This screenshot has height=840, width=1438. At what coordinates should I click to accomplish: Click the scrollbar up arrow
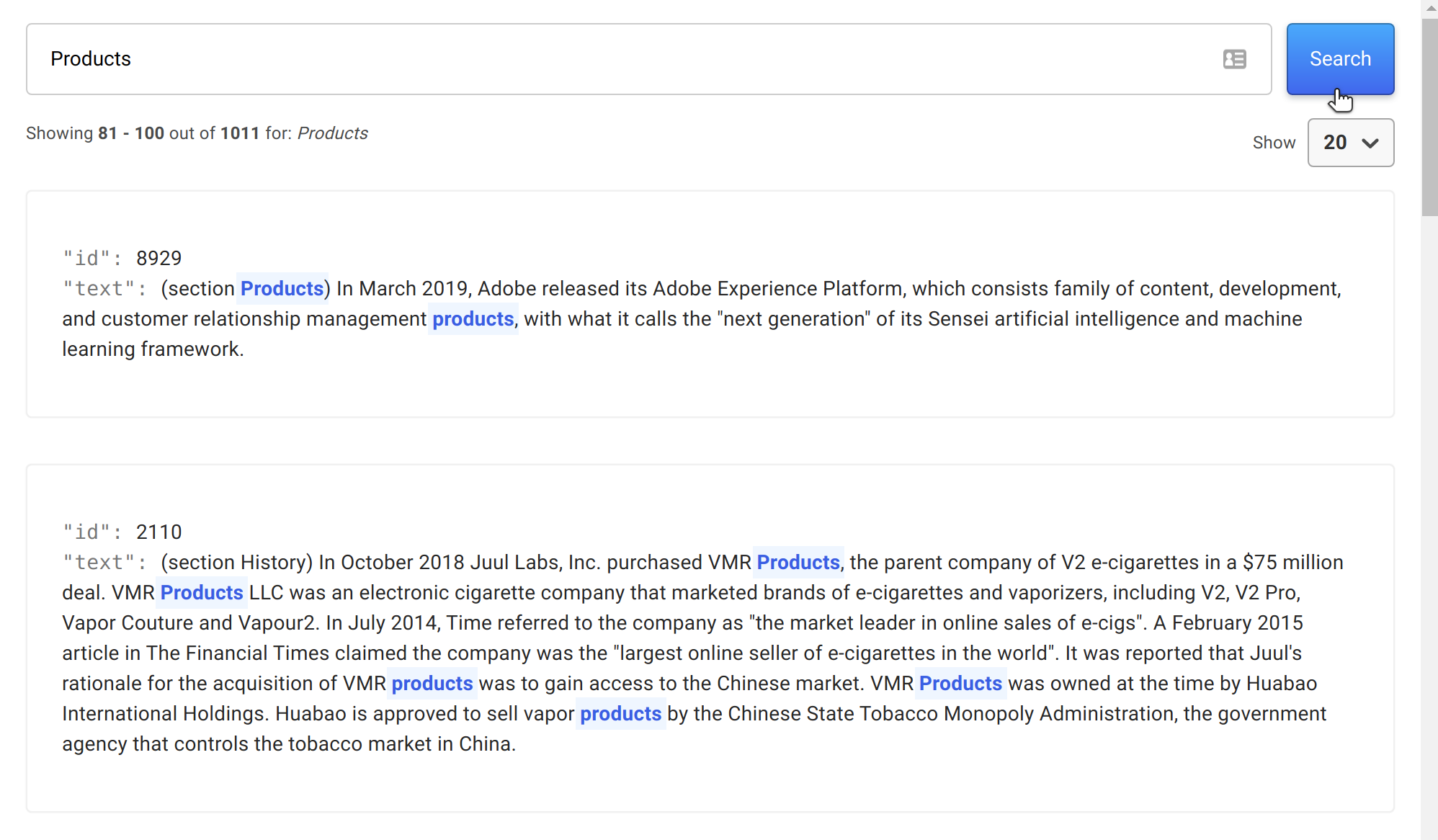[1429, 7]
